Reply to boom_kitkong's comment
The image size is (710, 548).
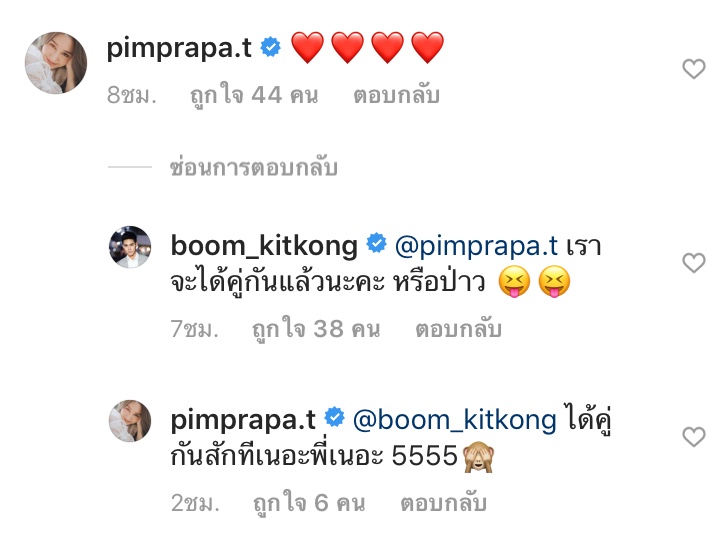pyautogui.click(x=458, y=329)
